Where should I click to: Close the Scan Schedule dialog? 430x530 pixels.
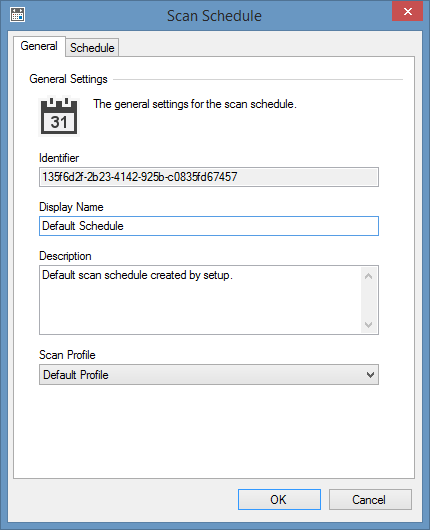pos(407,12)
